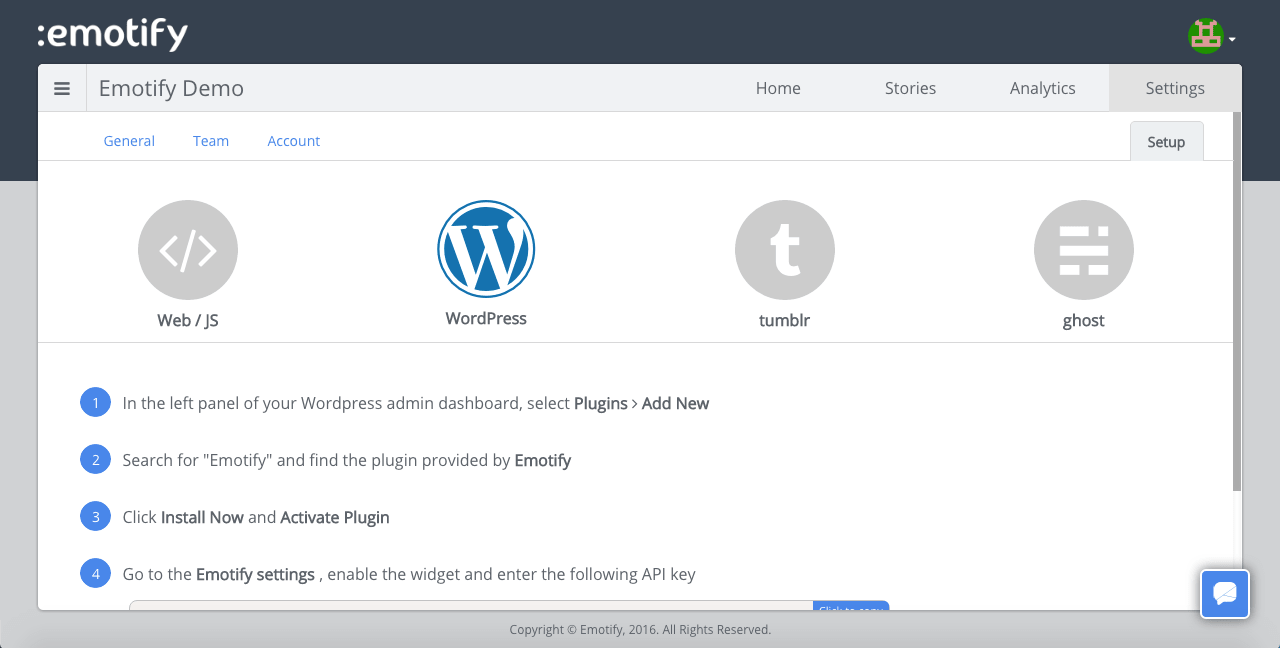Open General settings sub-tab
Image resolution: width=1280 pixels, height=648 pixels.
click(x=129, y=141)
